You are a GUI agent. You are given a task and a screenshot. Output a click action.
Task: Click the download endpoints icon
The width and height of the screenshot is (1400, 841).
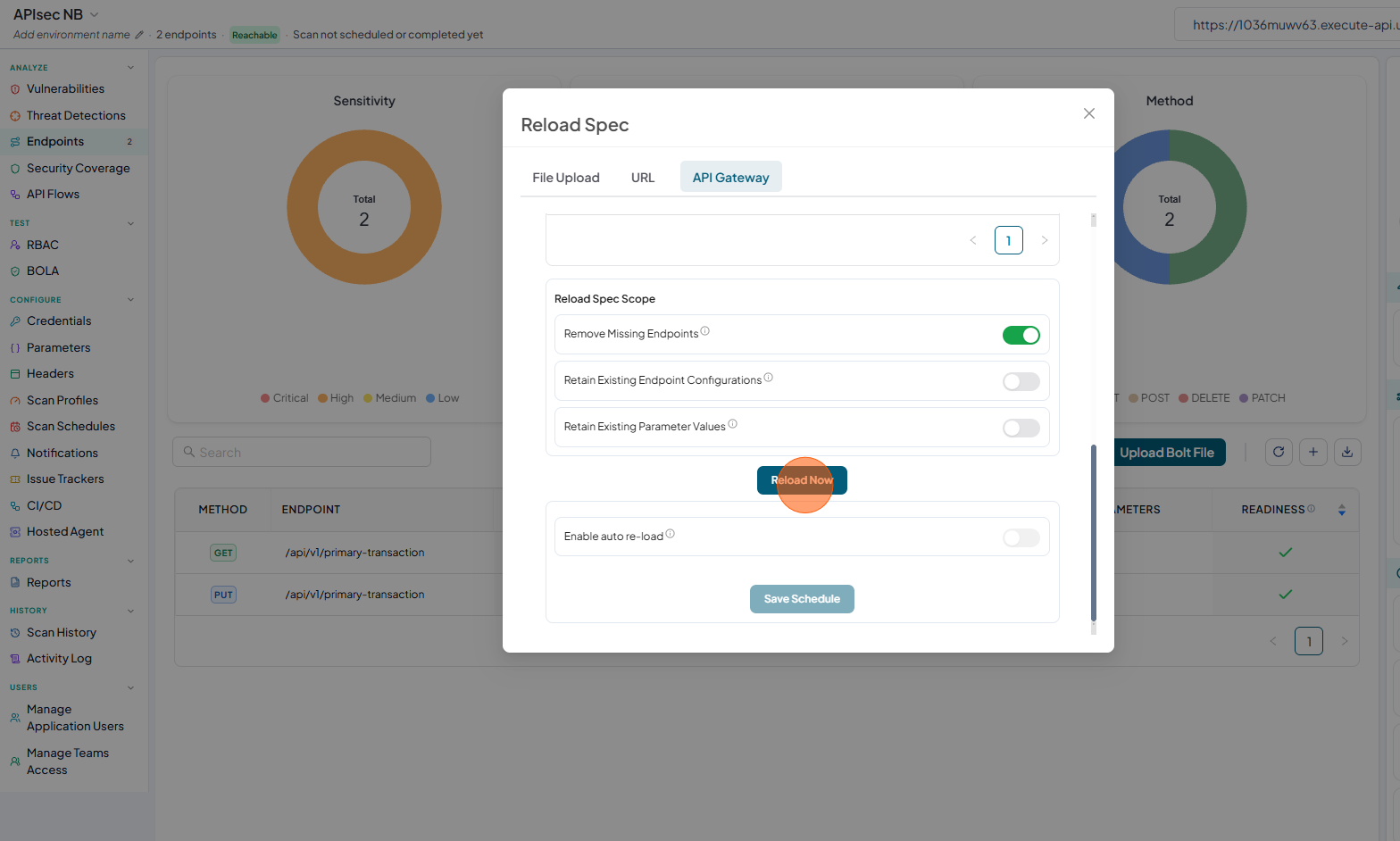[x=1347, y=453]
